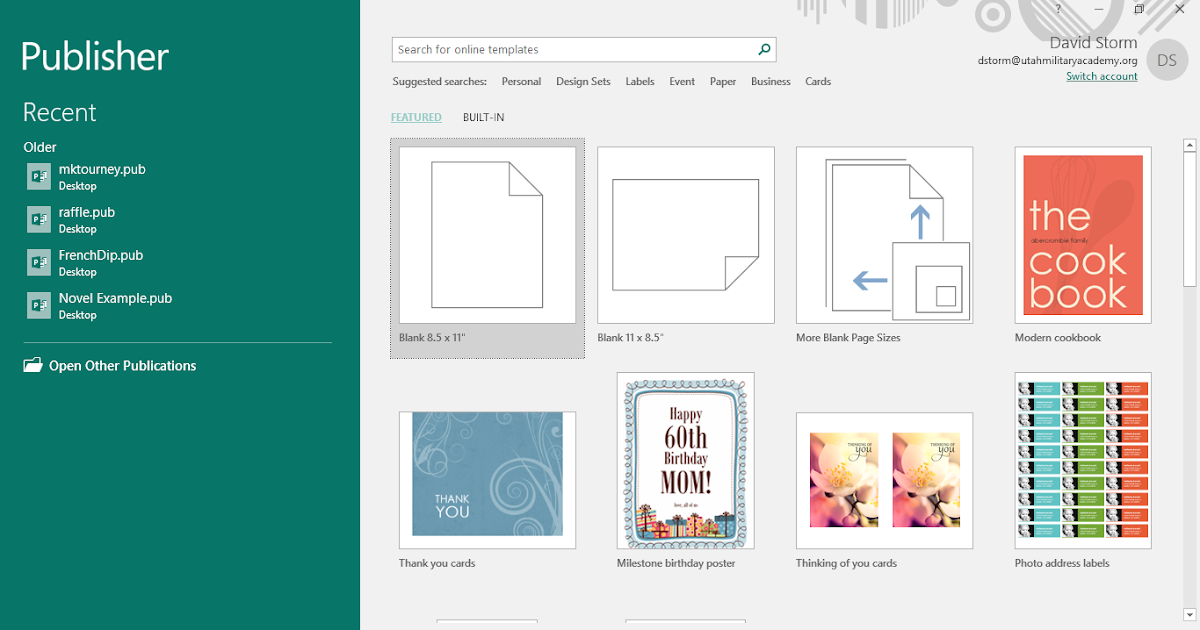Select the FEATURED templates tab
This screenshot has height=630, width=1200.
point(416,117)
